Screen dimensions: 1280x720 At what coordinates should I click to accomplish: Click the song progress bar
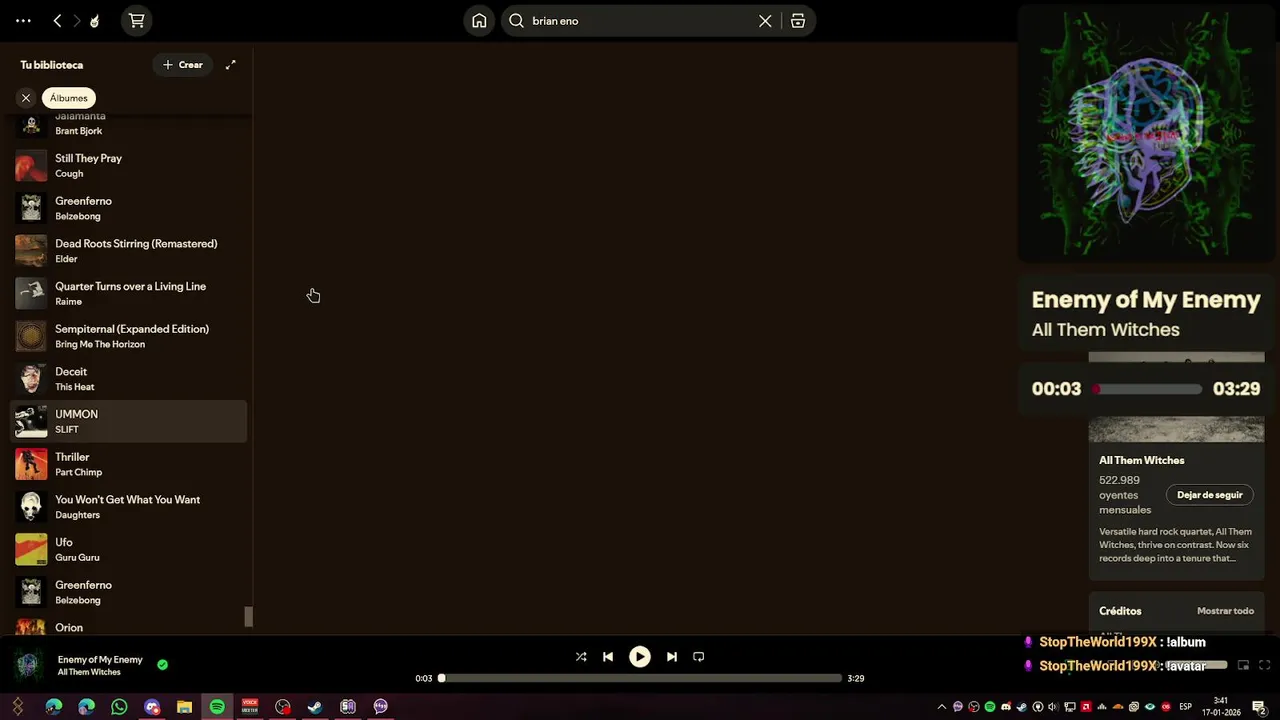(x=640, y=678)
